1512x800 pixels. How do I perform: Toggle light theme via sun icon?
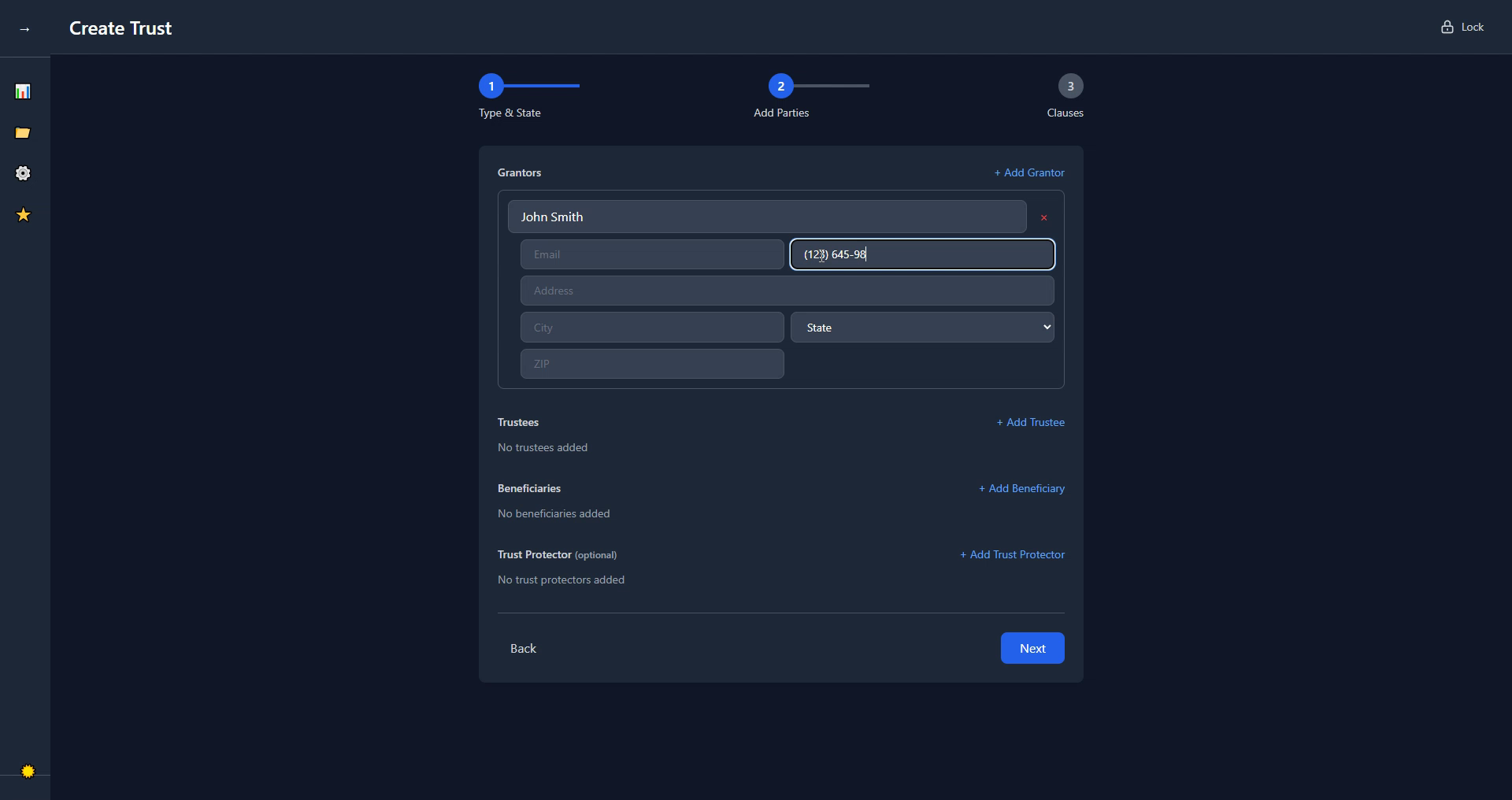pos(28,771)
